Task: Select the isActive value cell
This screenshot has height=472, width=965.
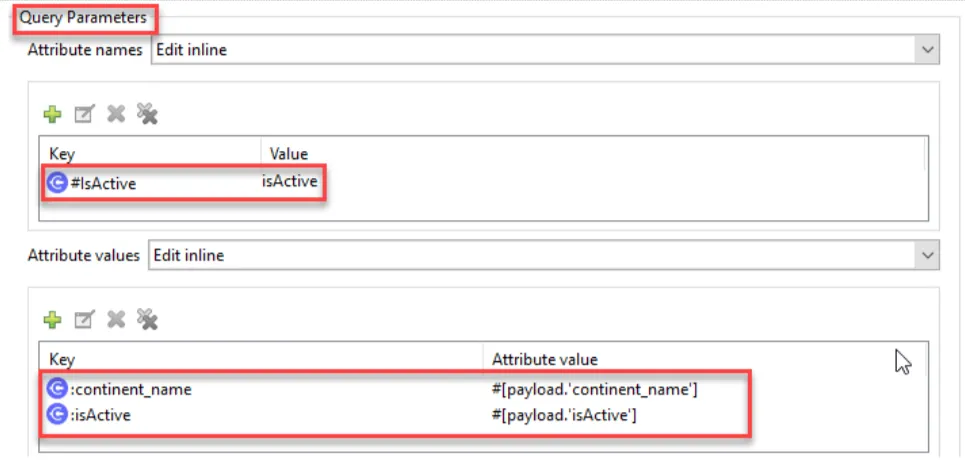Action: click(289, 182)
